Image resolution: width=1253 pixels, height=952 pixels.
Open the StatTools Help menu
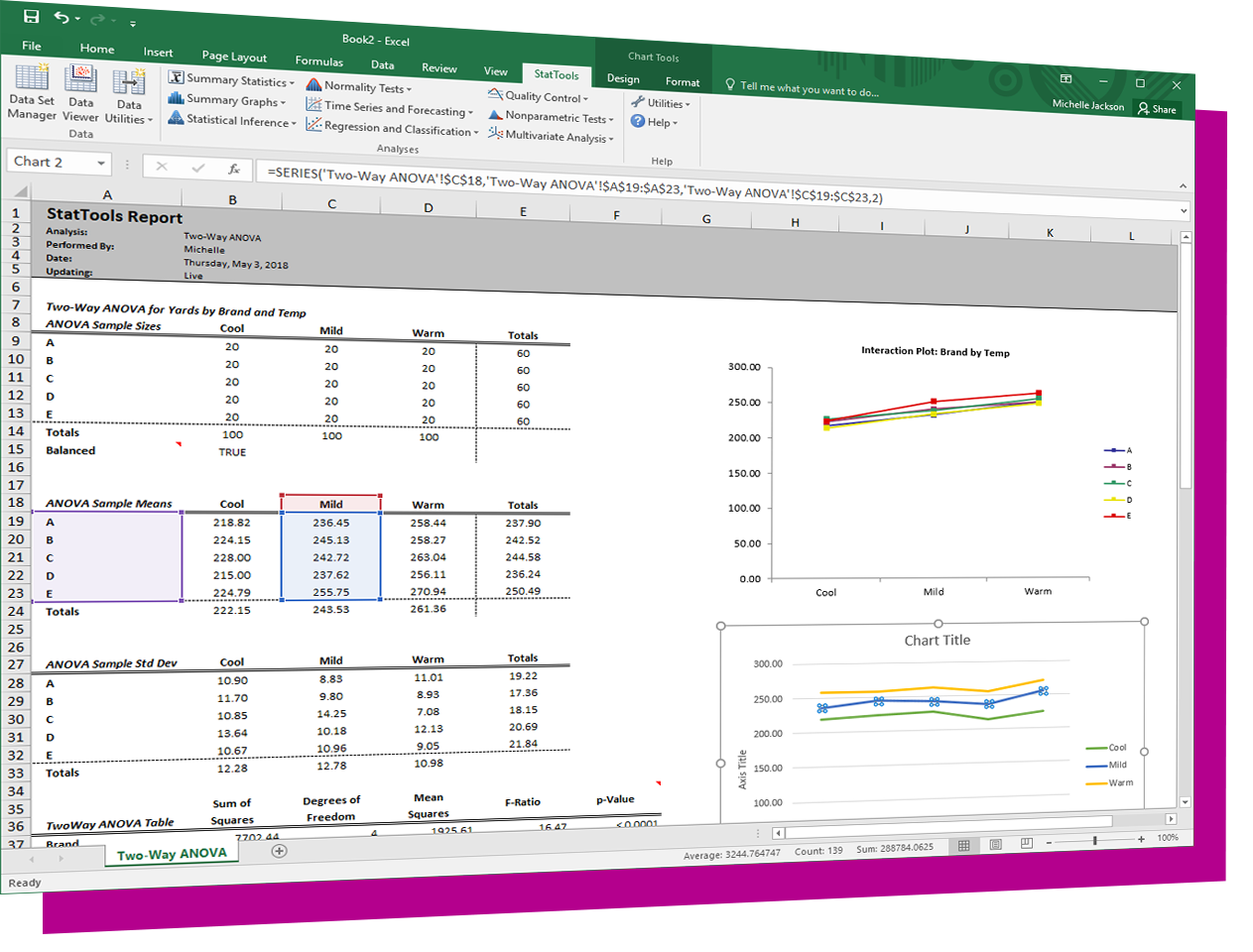tap(654, 121)
